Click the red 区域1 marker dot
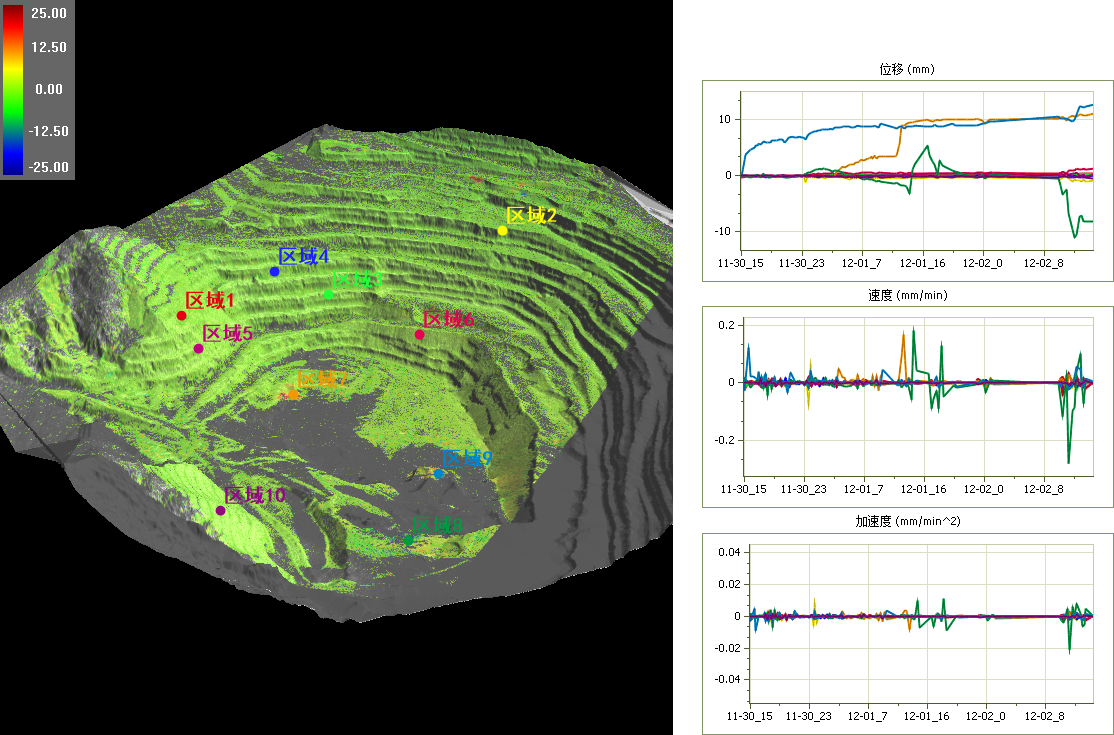The image size is (1114, 735). (x=181, y=316)
